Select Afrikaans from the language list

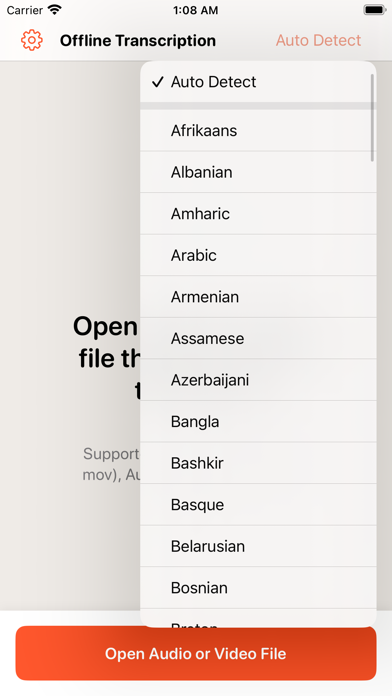[x=258, y=130]
